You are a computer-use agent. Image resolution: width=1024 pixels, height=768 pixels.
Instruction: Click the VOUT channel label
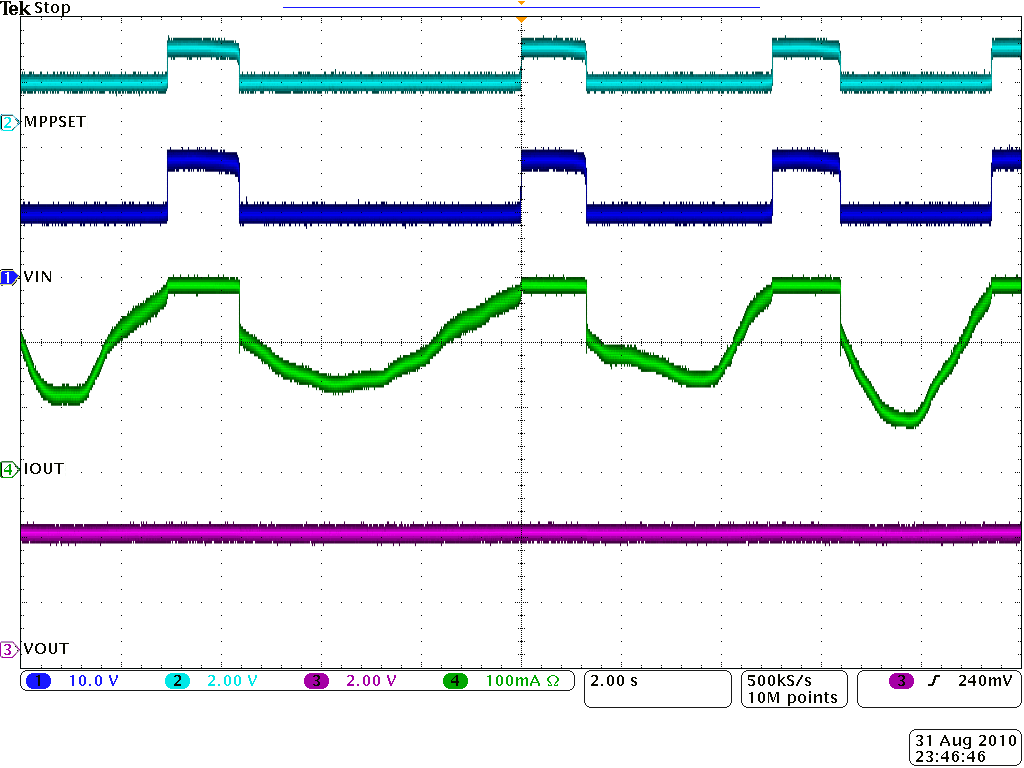pyautogui.click(x=46, y=648)
